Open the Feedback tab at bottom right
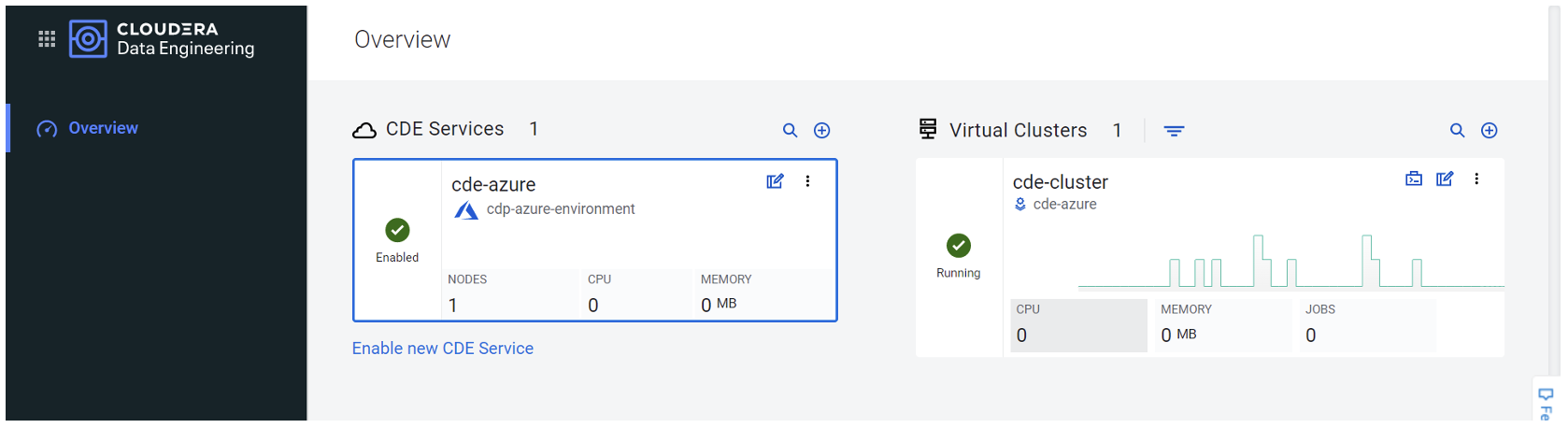 point(1547,401)
